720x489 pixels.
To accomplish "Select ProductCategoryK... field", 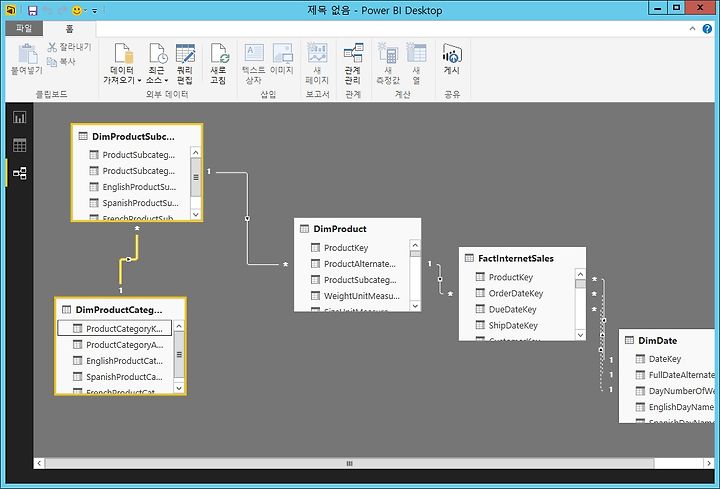I will coord(115,328).
